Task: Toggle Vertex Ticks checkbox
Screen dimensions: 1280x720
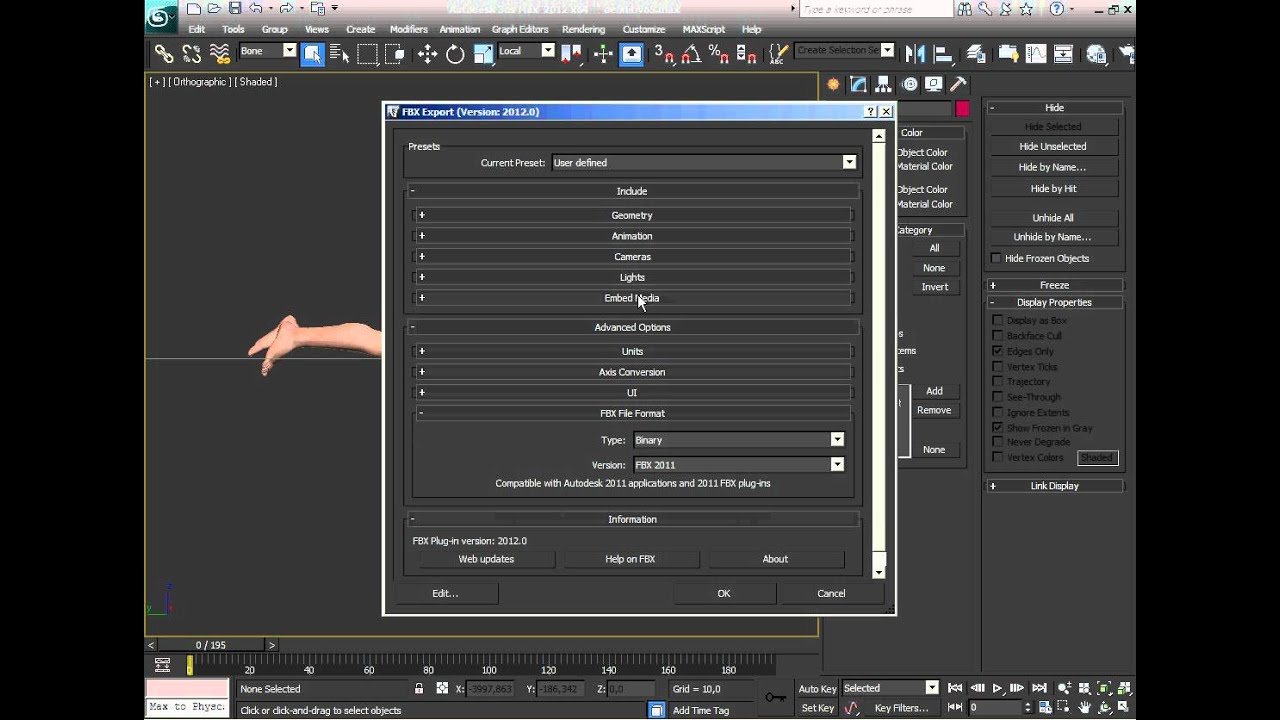Action: coord(997,367)
